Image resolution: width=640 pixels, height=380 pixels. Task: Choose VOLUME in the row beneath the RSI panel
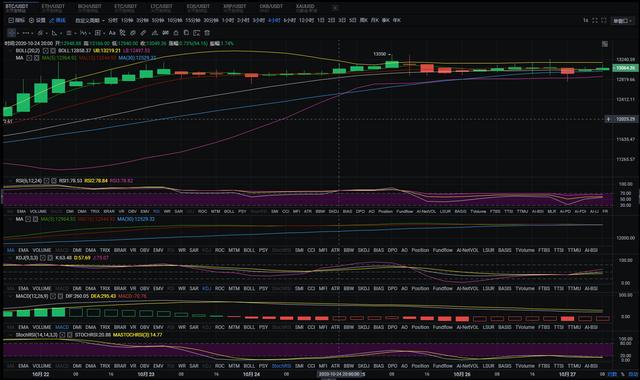pyautogui.click(x=38, y=212)
